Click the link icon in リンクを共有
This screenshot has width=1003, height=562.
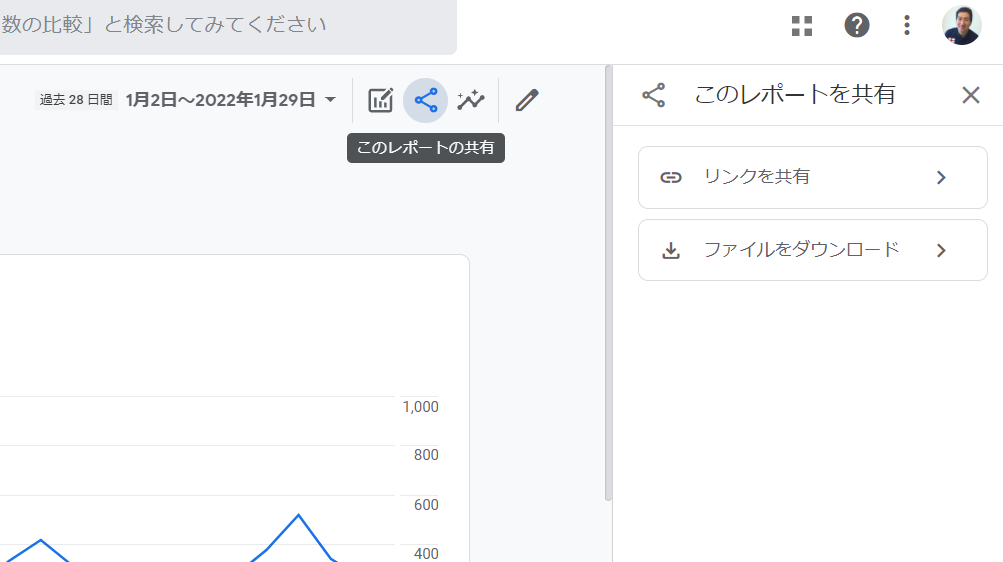point(670,178)
